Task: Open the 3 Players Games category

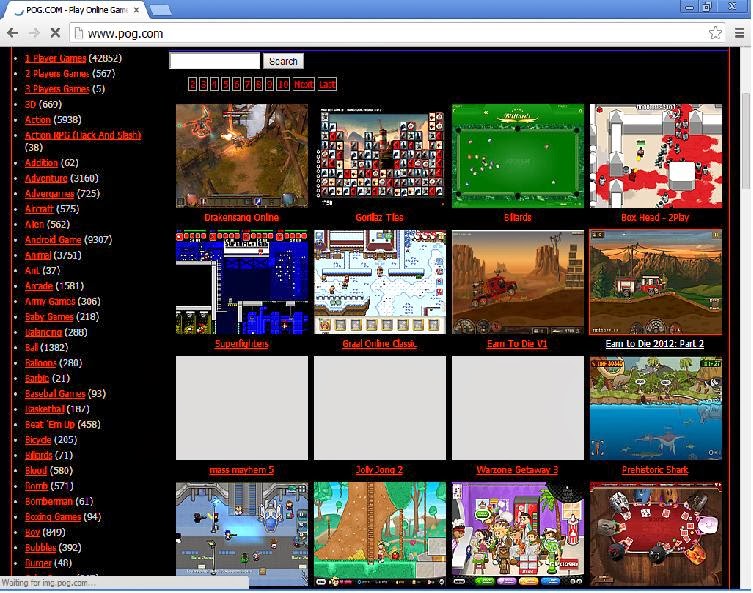Action: 57,89
